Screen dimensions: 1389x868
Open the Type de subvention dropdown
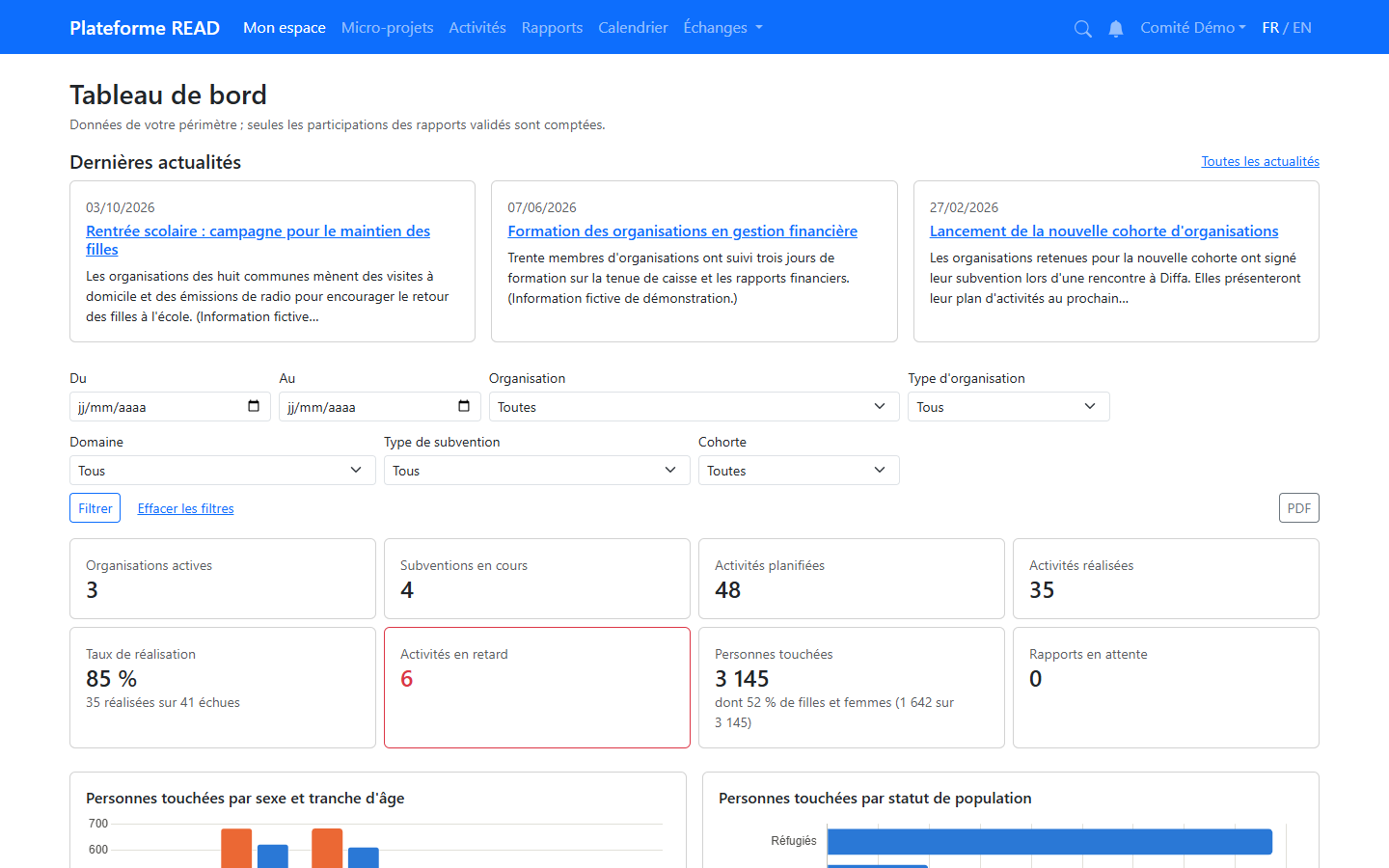click(x=537, y=471)
